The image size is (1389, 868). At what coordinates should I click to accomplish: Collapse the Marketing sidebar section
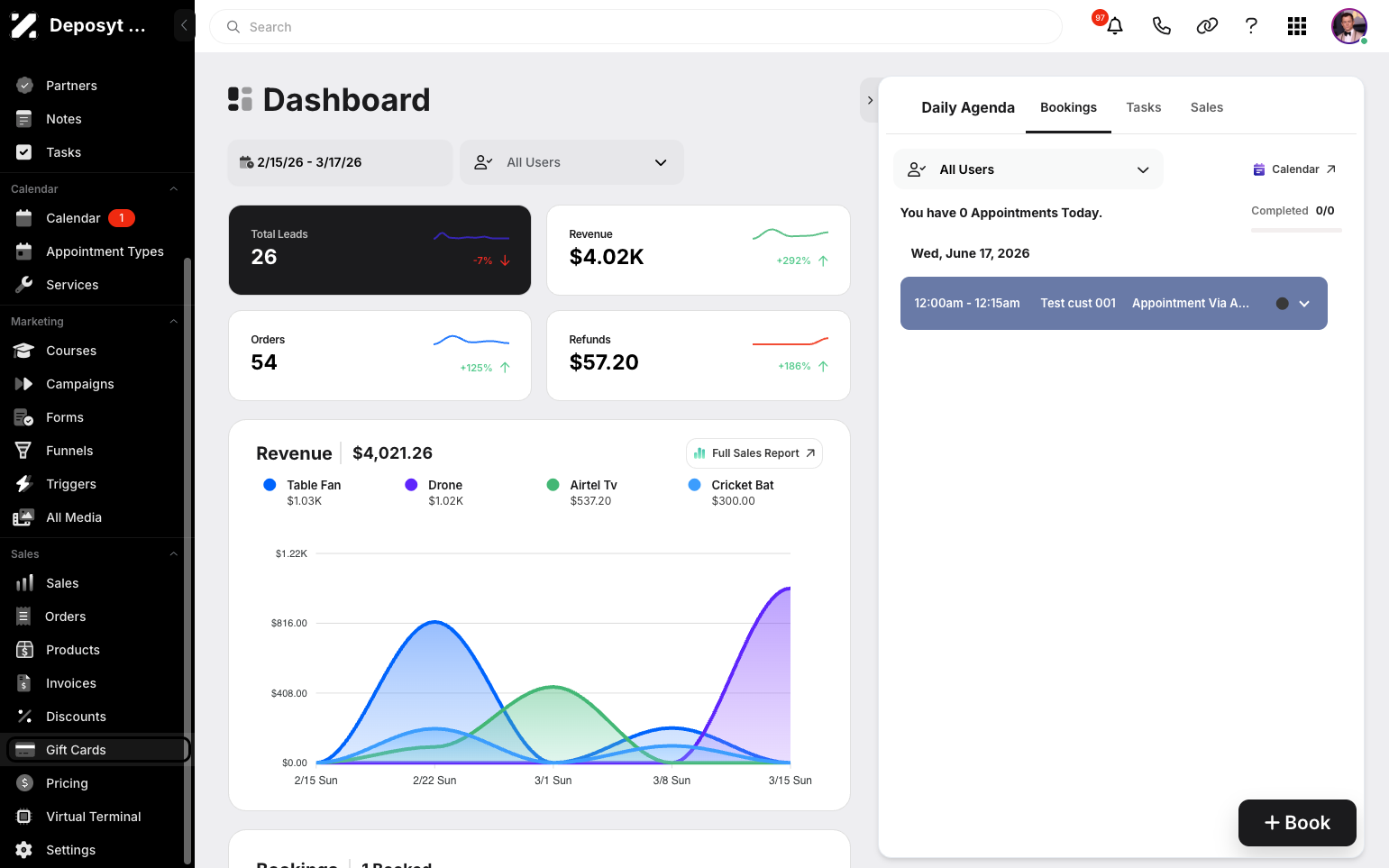(174, 322)
